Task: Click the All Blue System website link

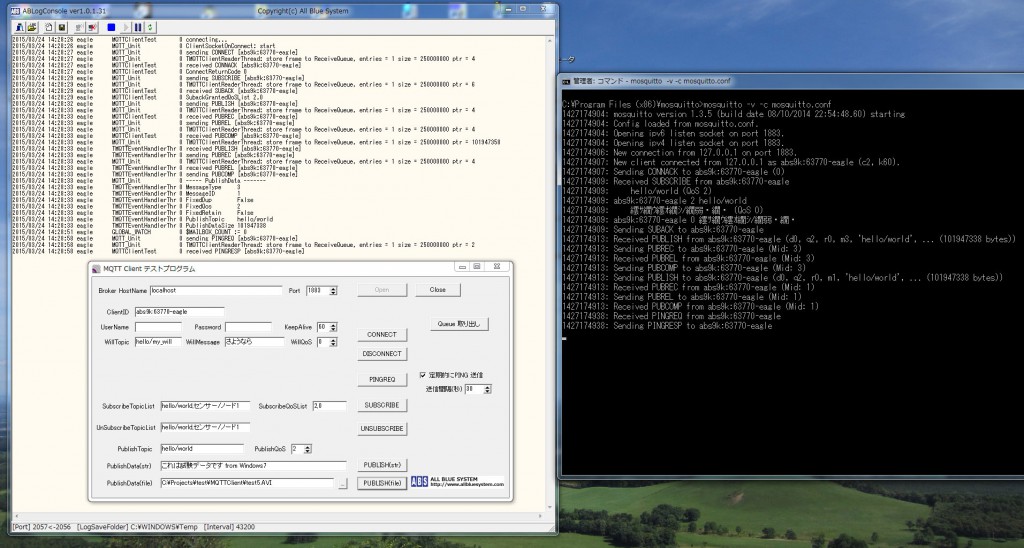Action: [x=468, y=486]
